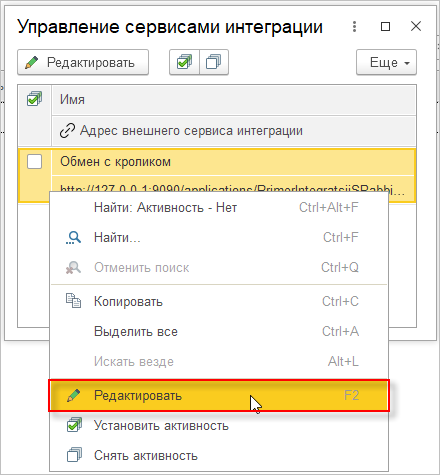Viewport: 440px width, 475px height.
Task: Open the Еще dropdown menu
Action: pos(386,62)
